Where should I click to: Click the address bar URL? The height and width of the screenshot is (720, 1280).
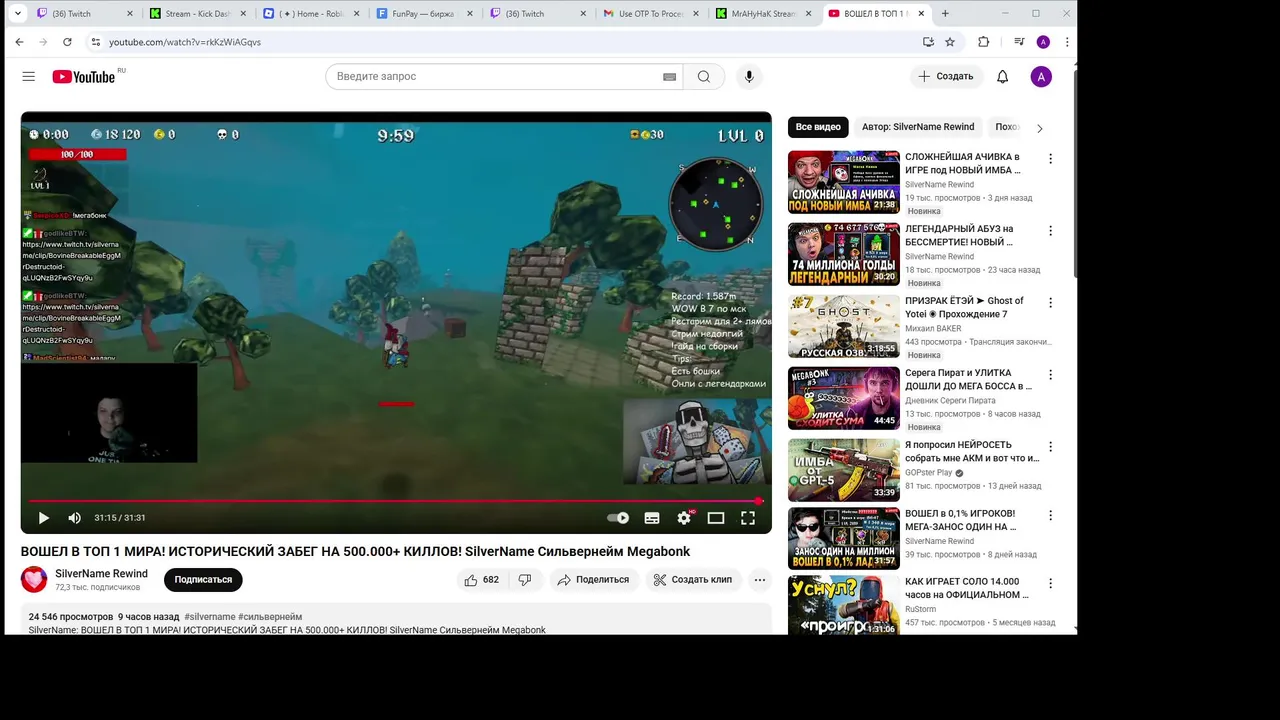[185, 42]
